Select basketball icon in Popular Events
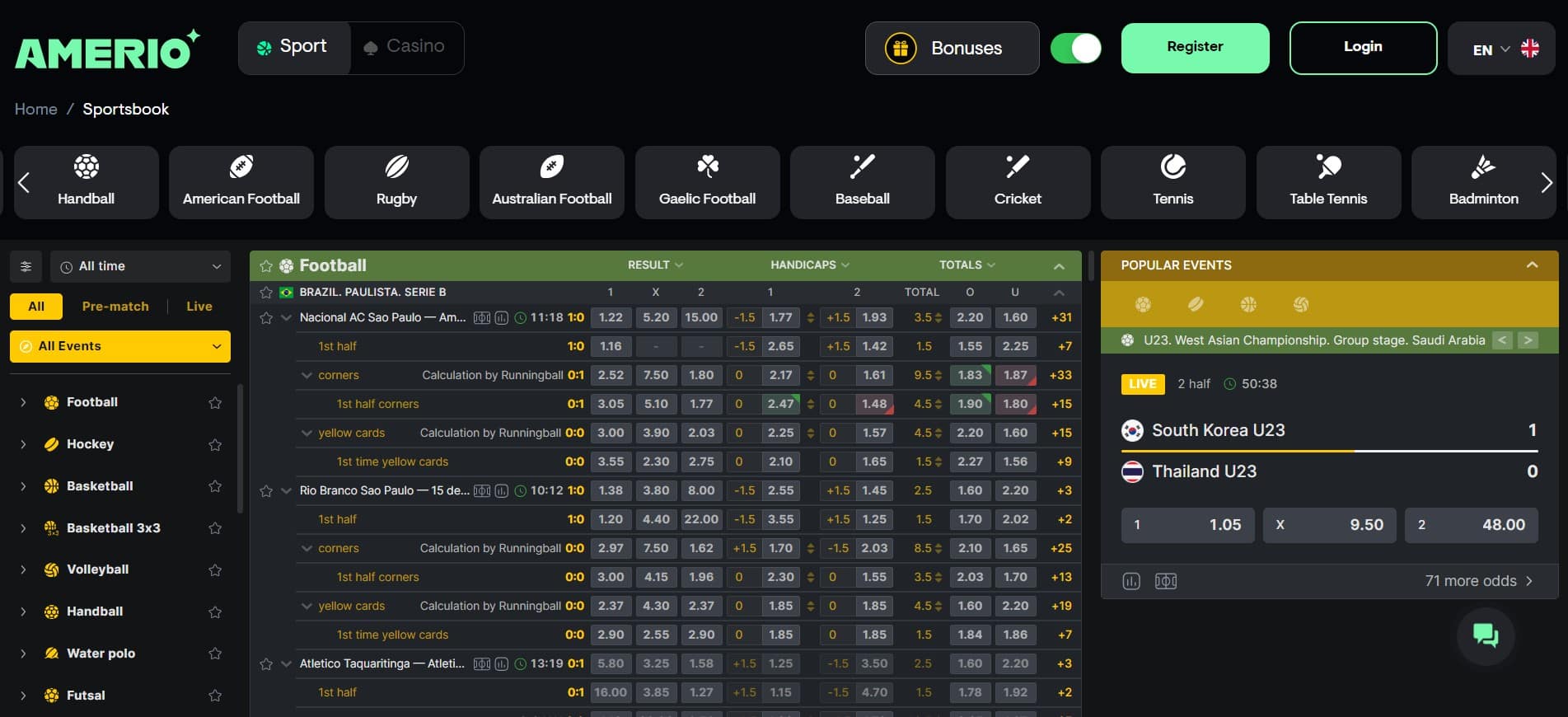 pos(1248,305)
